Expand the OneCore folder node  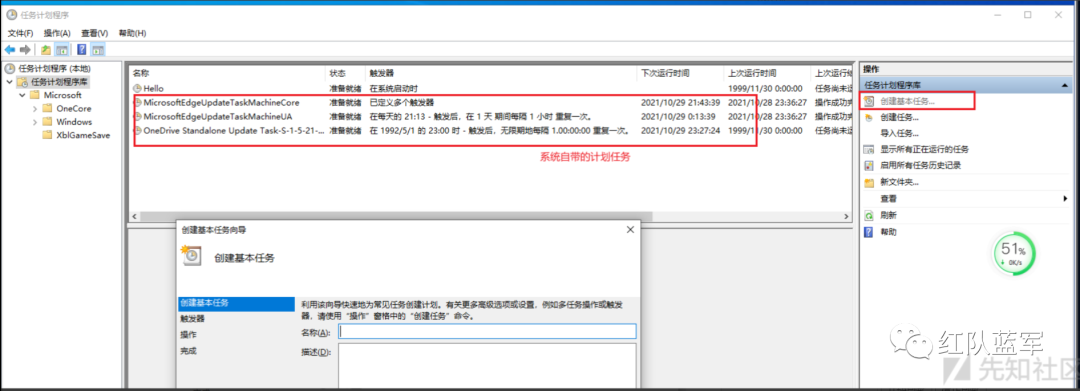point(35,108)
